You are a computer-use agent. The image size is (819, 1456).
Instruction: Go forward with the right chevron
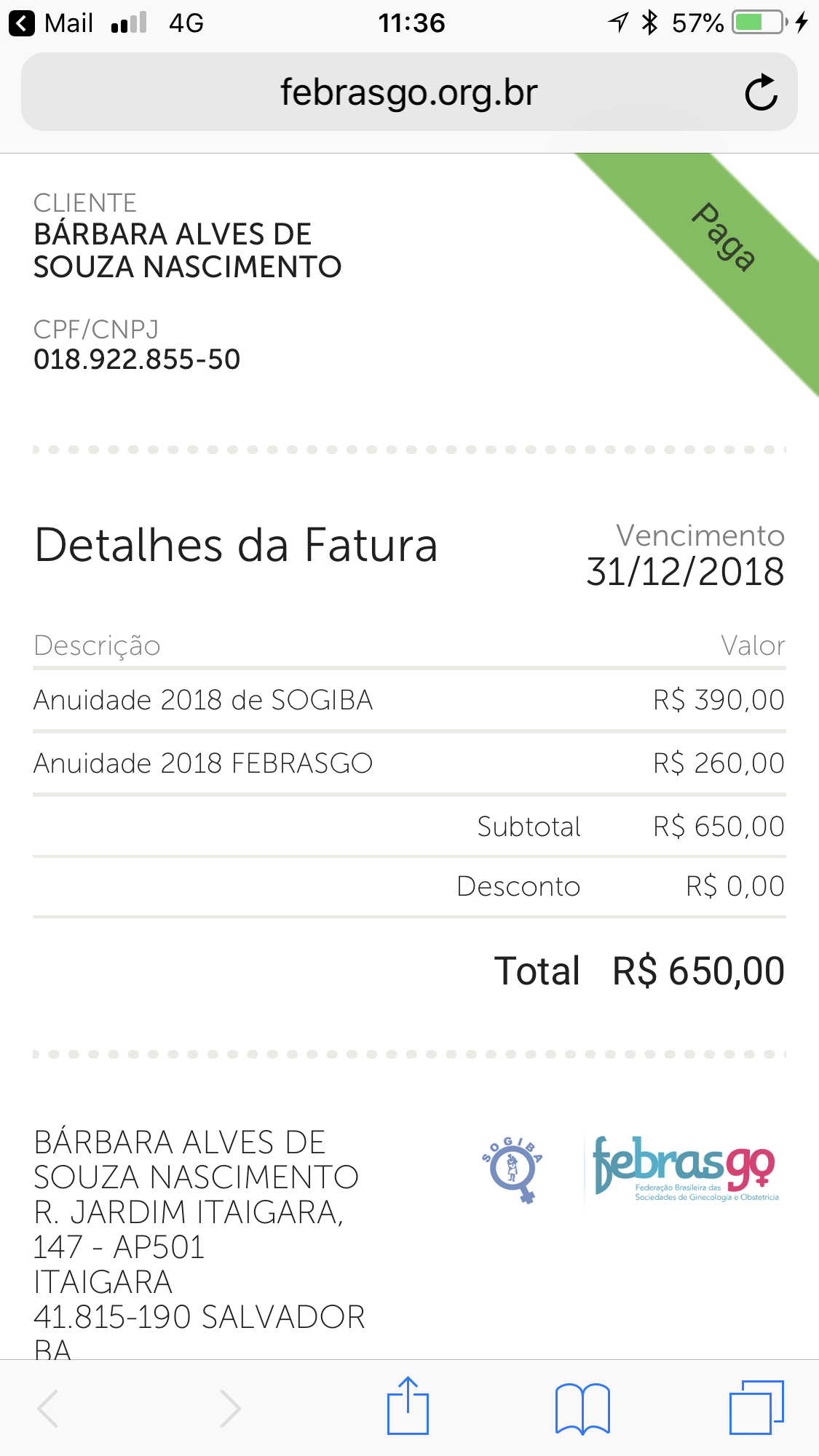coord(230,1409)
